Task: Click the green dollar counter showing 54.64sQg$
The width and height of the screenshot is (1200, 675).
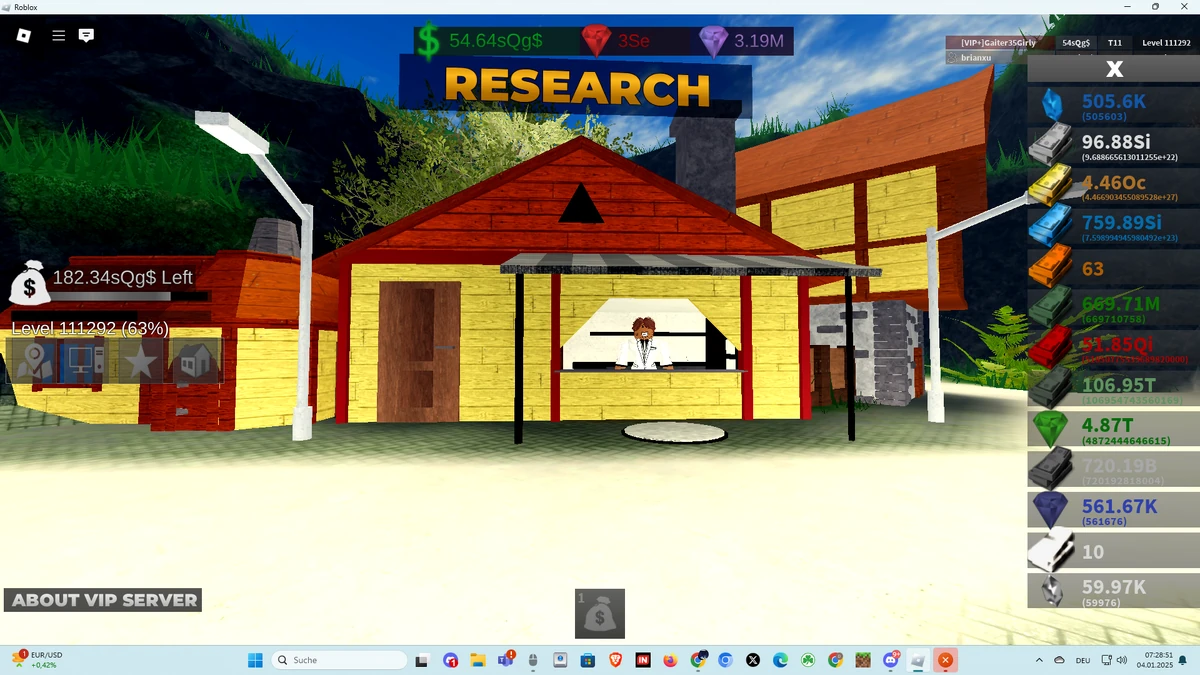Action: pos(430,41)
